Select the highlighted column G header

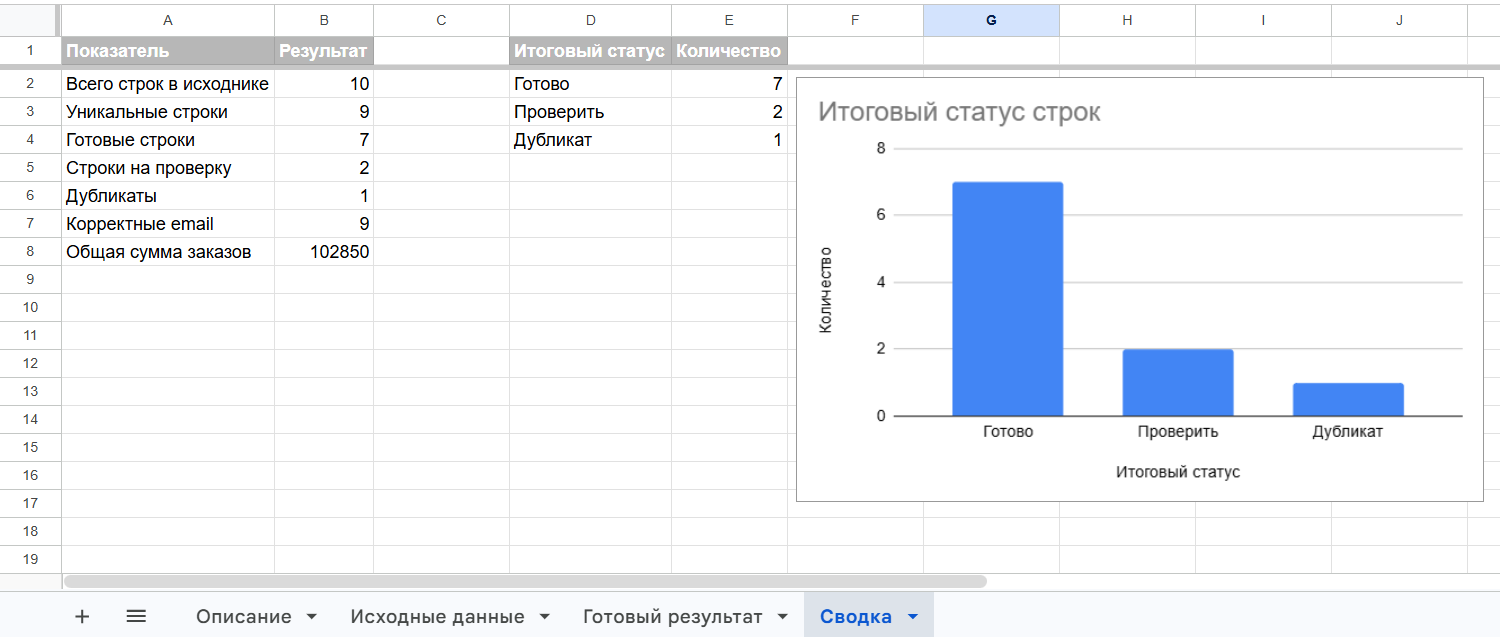click(x=991, y=20)
